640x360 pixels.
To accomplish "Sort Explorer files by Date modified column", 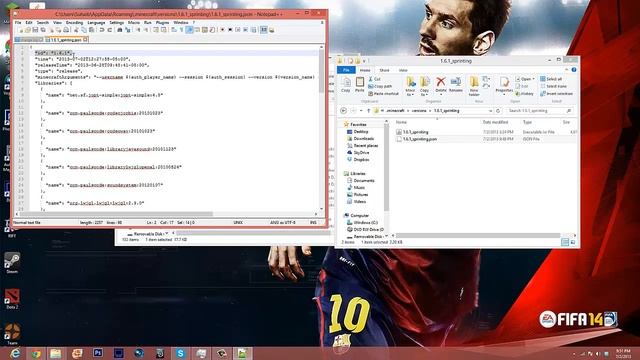I will click(x=495, y=122).
